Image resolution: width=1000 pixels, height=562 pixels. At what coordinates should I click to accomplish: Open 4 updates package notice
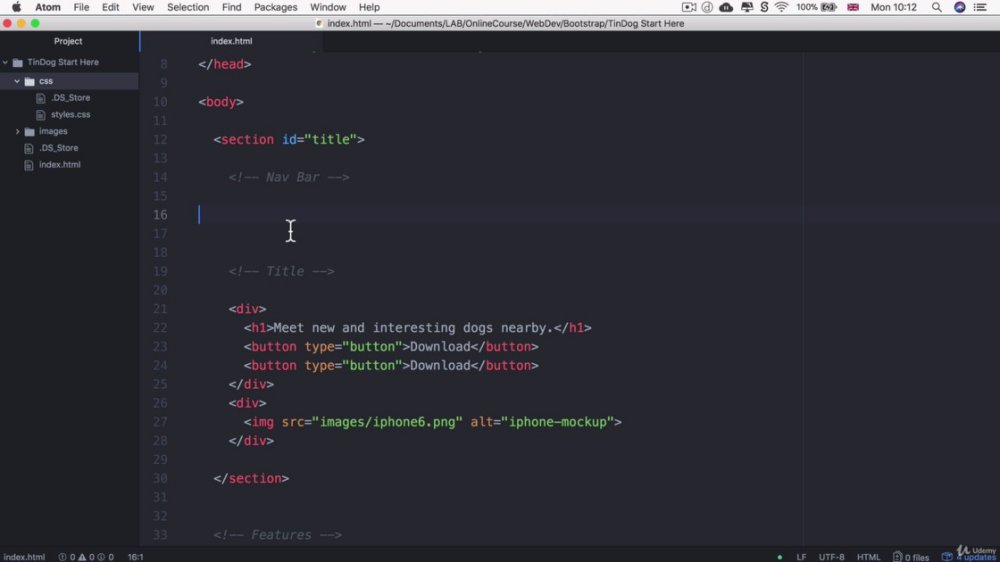969,556
